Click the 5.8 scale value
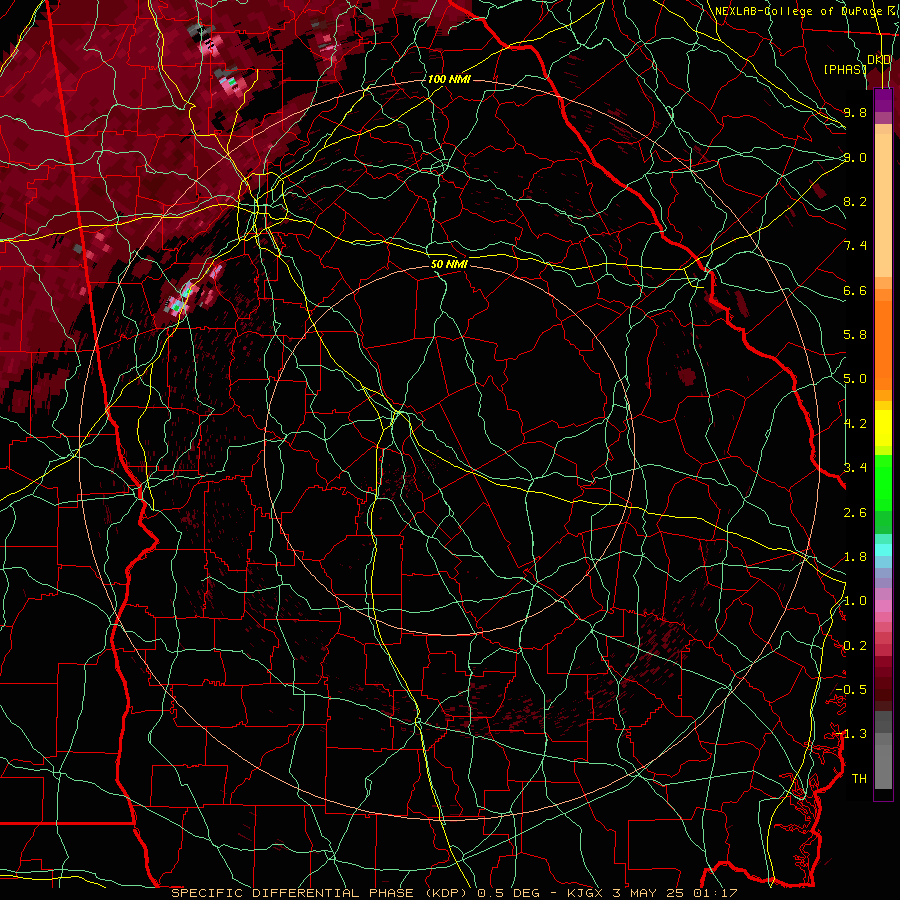The height and width of the screenshot is (900, 900). [x=855, y=335]
